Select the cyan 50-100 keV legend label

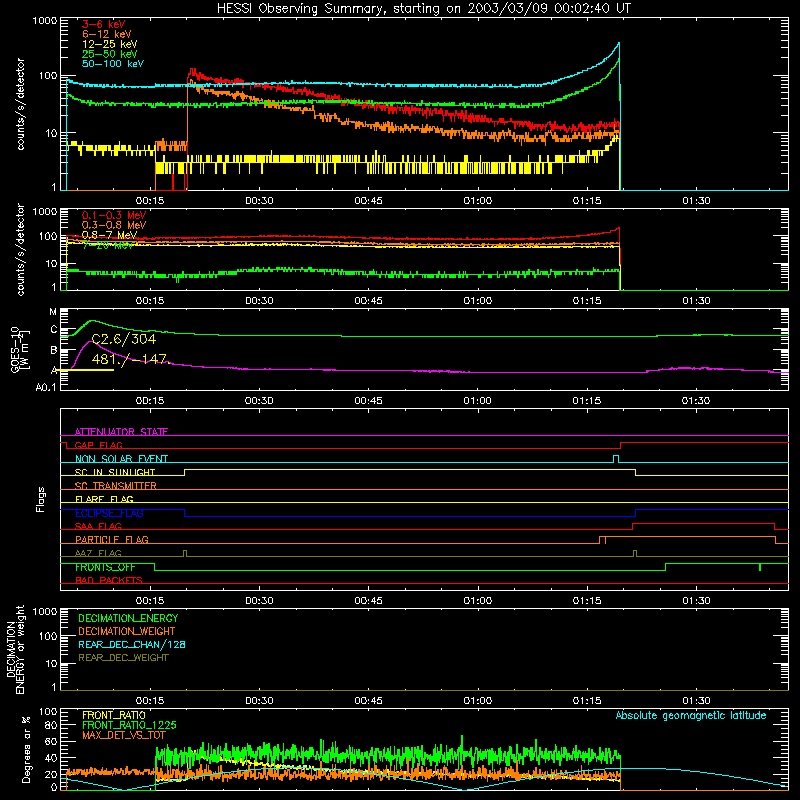point(113,64)
